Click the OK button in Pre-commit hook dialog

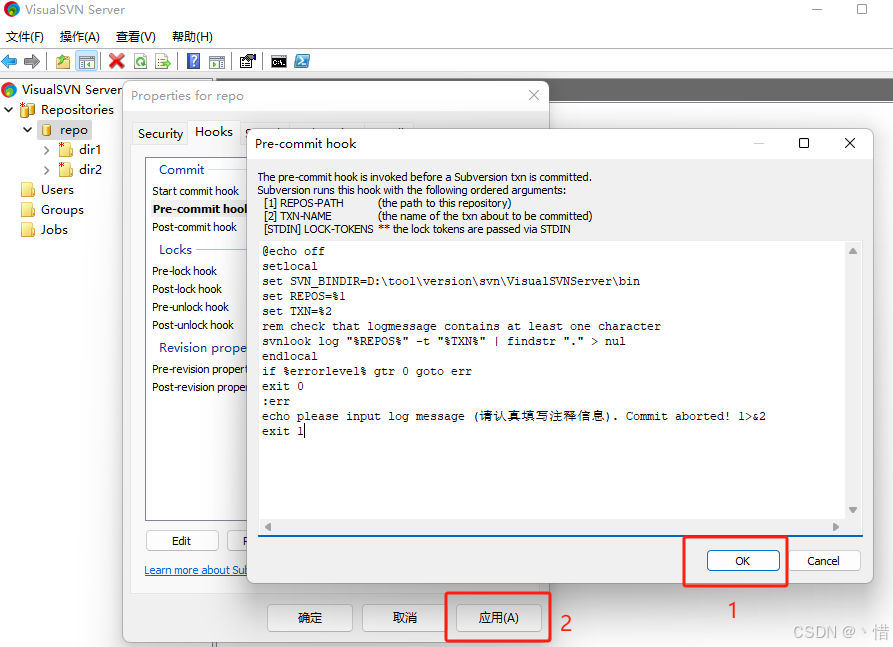point(742,561)
